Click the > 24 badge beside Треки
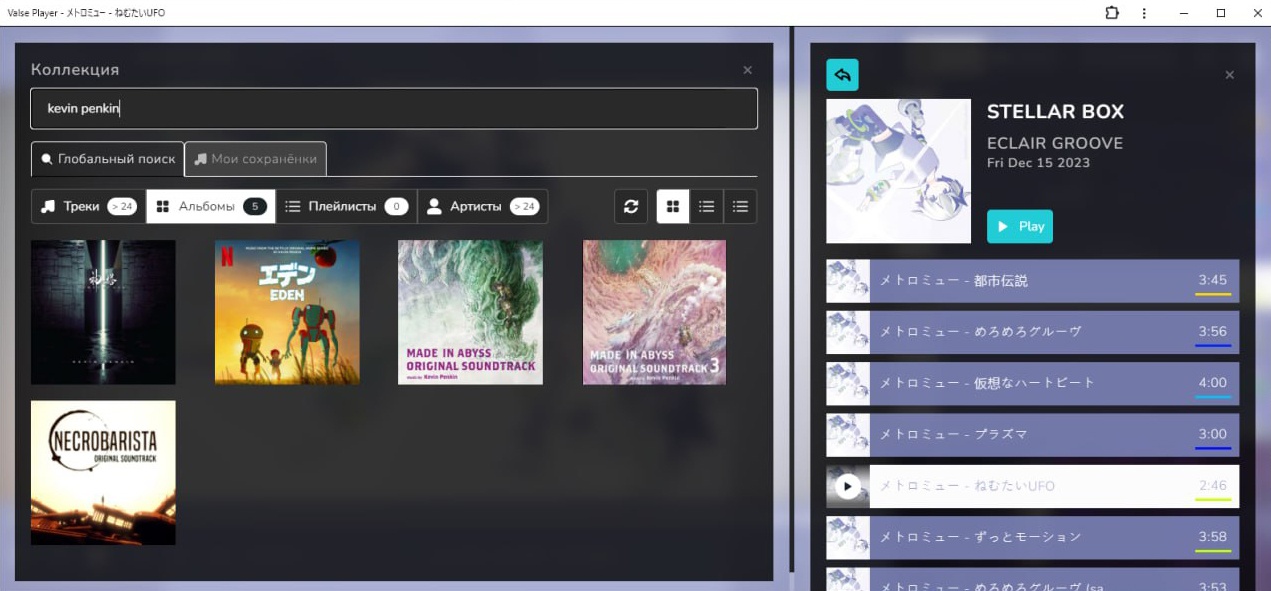 point(122,206)
